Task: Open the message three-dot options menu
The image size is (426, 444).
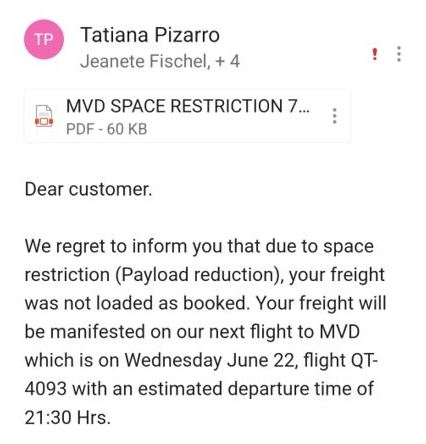Action: pos(399,54)
